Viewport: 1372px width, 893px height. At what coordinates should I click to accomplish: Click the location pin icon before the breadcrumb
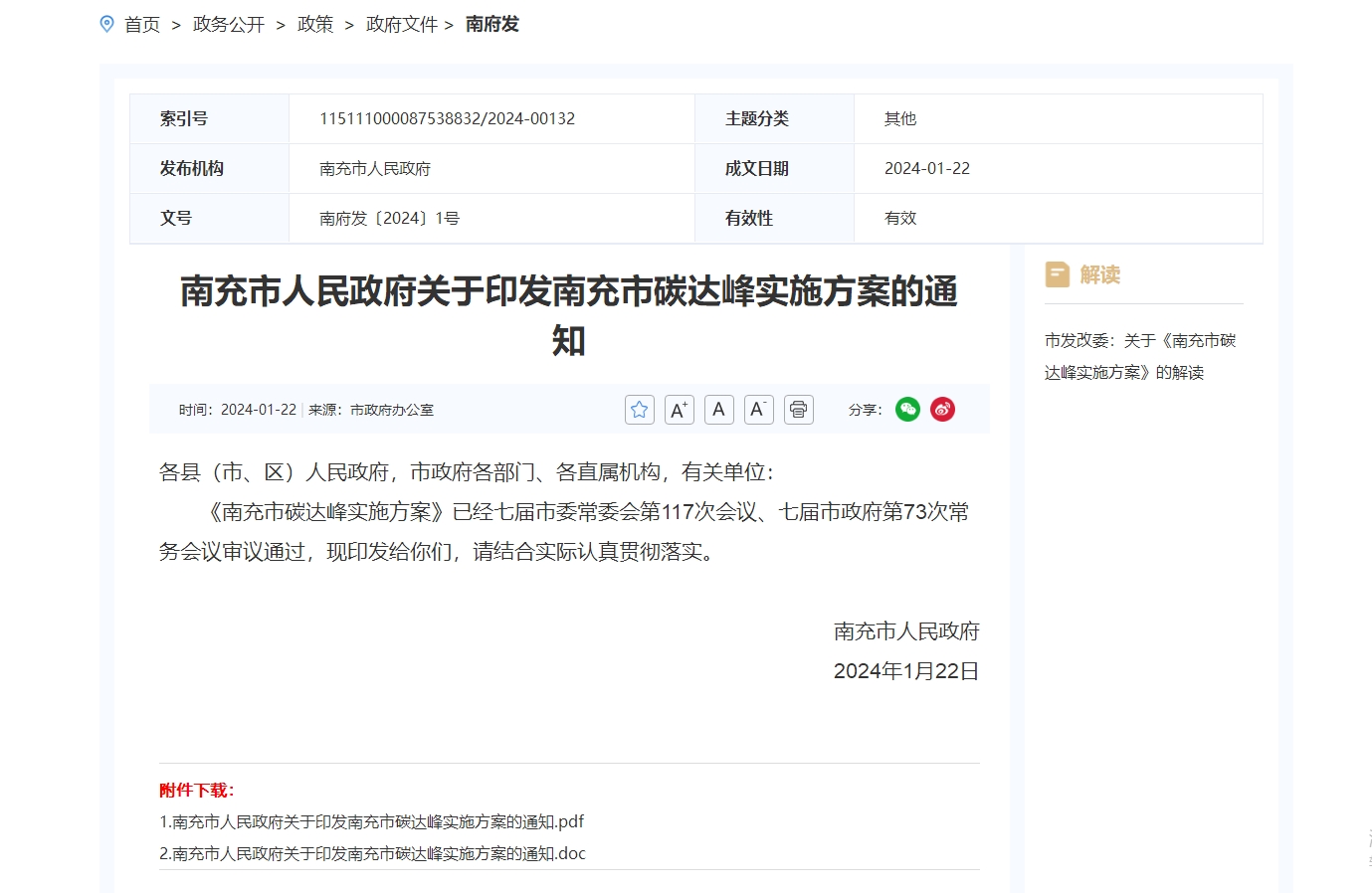tap(107, 24)
